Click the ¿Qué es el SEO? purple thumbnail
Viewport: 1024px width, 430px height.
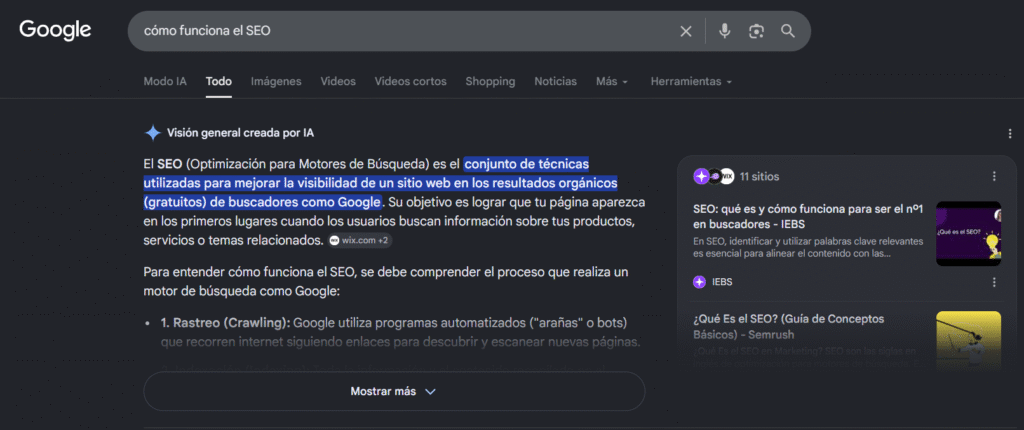(x=968, y=233)
